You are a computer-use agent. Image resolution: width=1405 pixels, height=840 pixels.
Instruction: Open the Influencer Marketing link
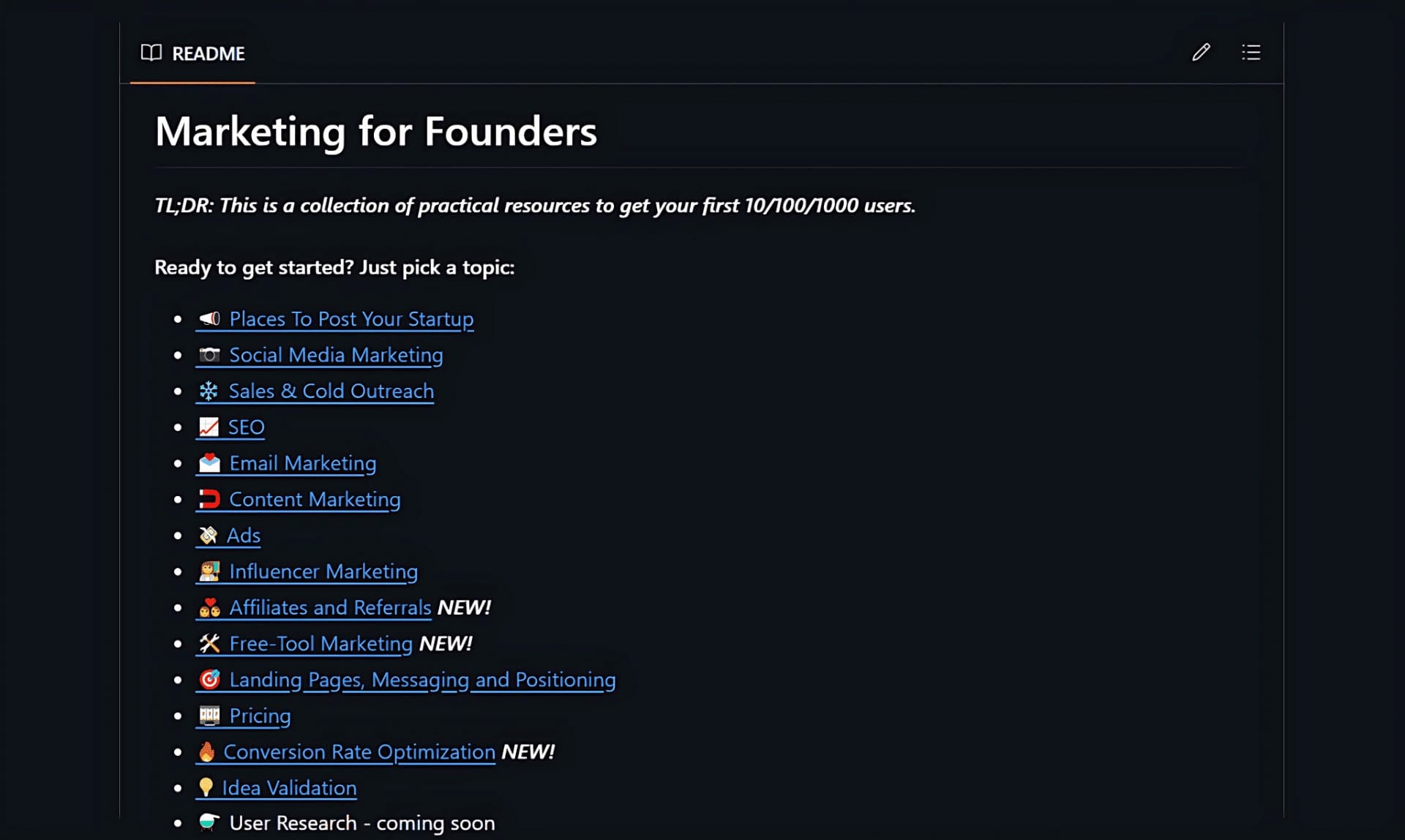point(323,571)
